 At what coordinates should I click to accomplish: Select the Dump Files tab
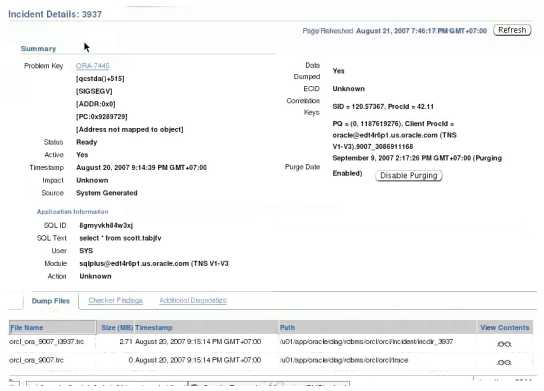pyautogui.click(x=51, y=301)
